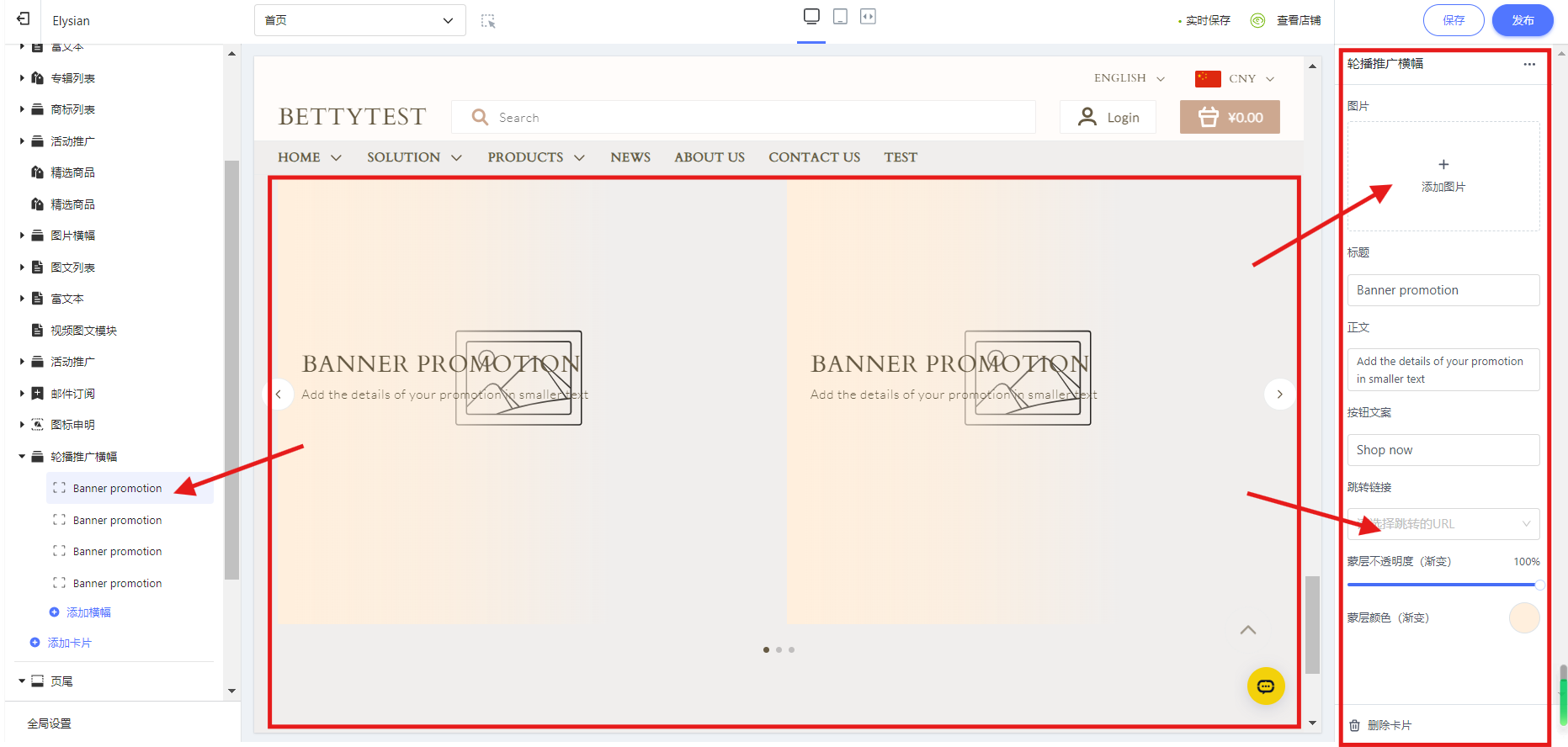Click the fullscreen width preview icon
This screenshot has height=747, width=1568.
pos(868,17)
